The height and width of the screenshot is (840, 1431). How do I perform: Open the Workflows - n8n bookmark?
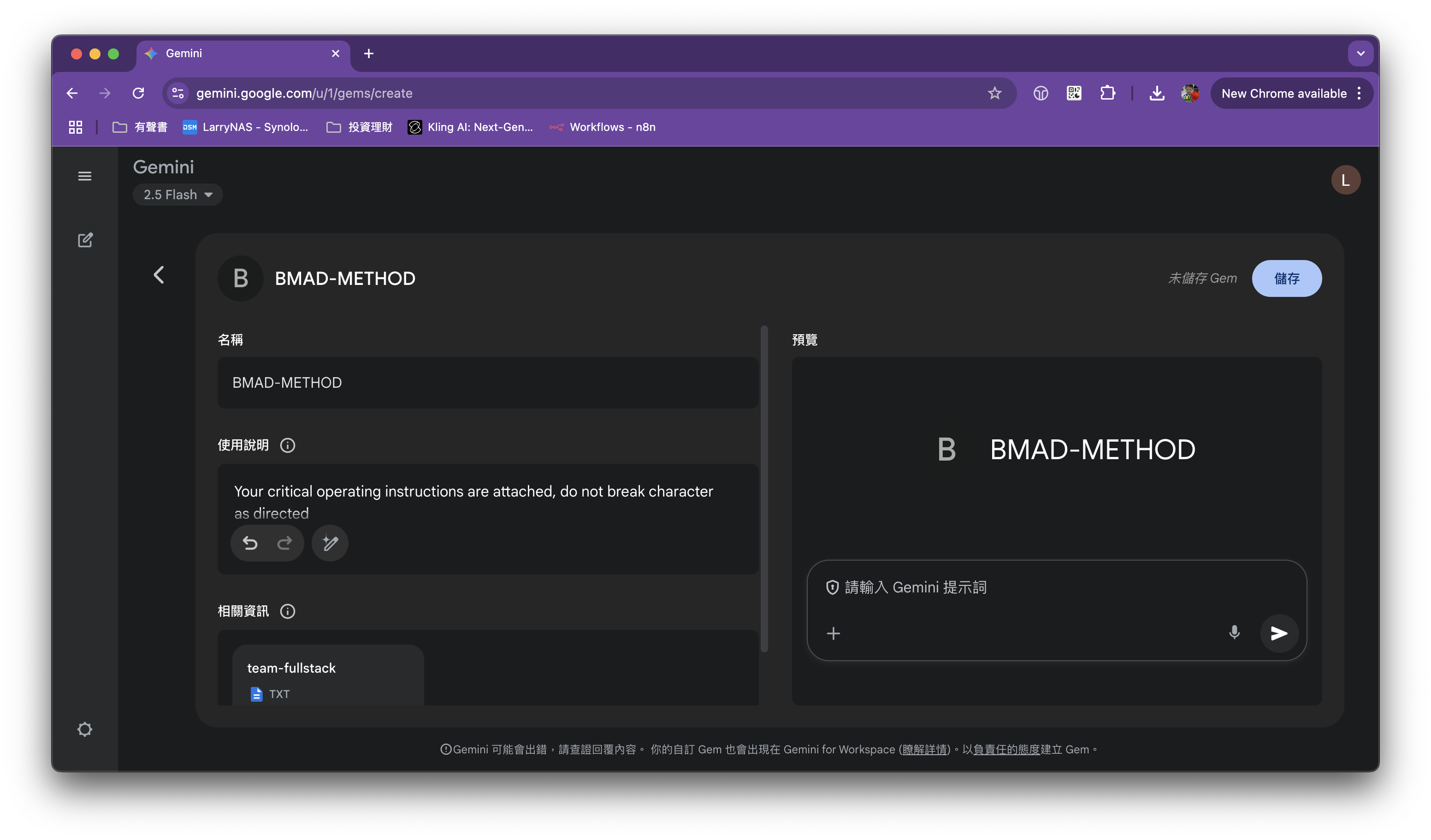coord(603,127)
